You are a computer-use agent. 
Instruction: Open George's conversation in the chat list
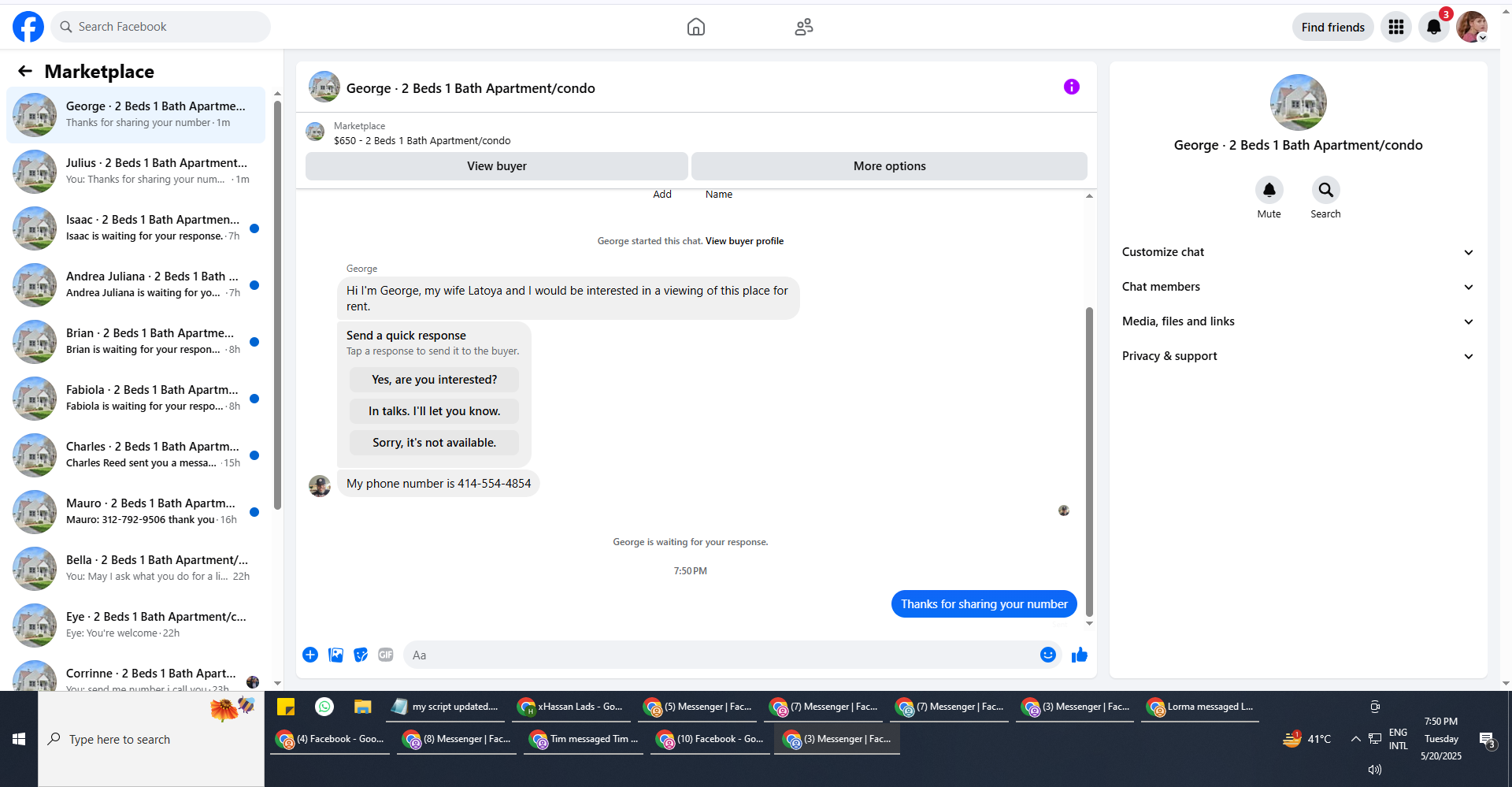tap(135, 115)
